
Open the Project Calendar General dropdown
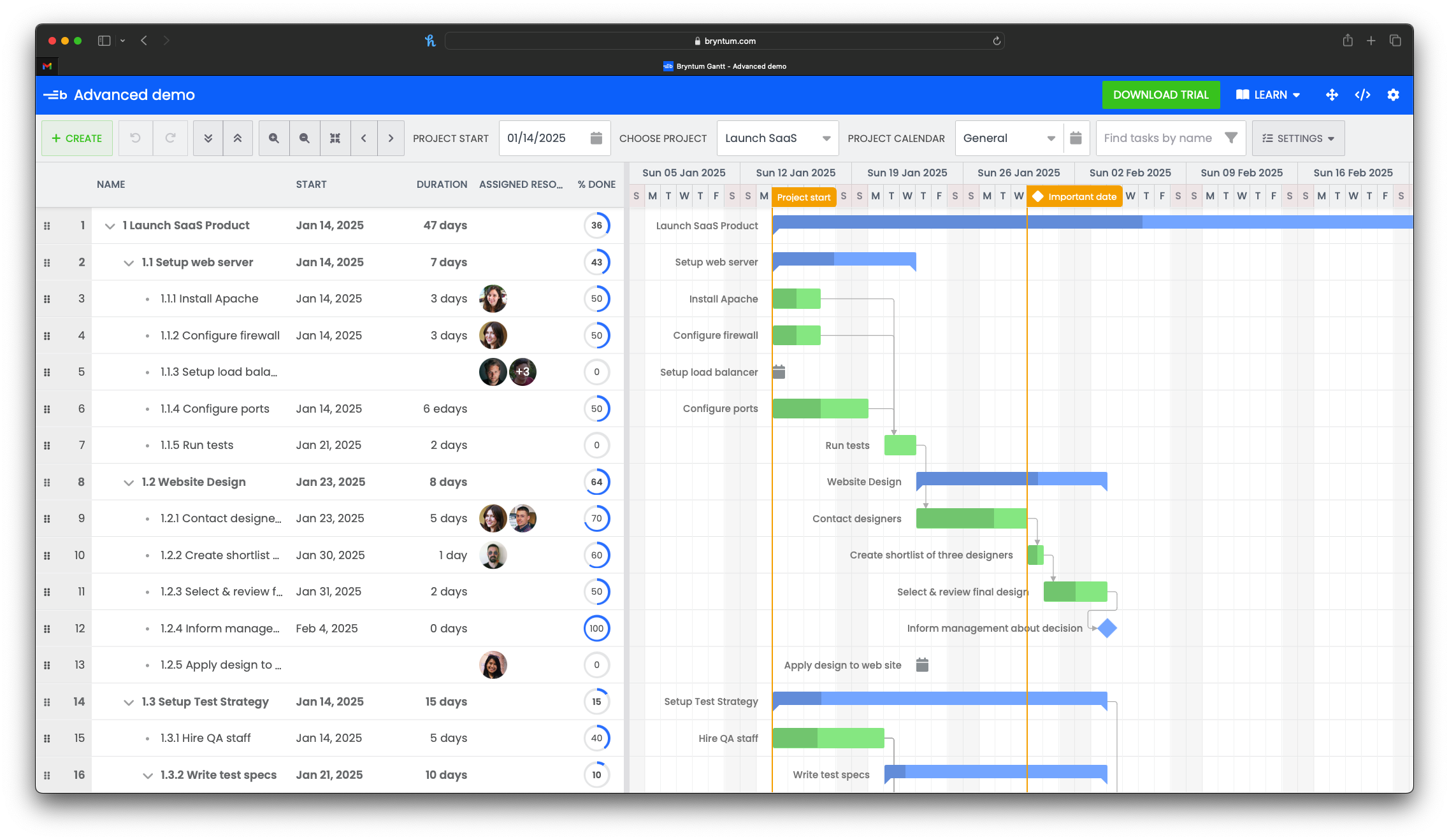click(x=1051, y=138)
